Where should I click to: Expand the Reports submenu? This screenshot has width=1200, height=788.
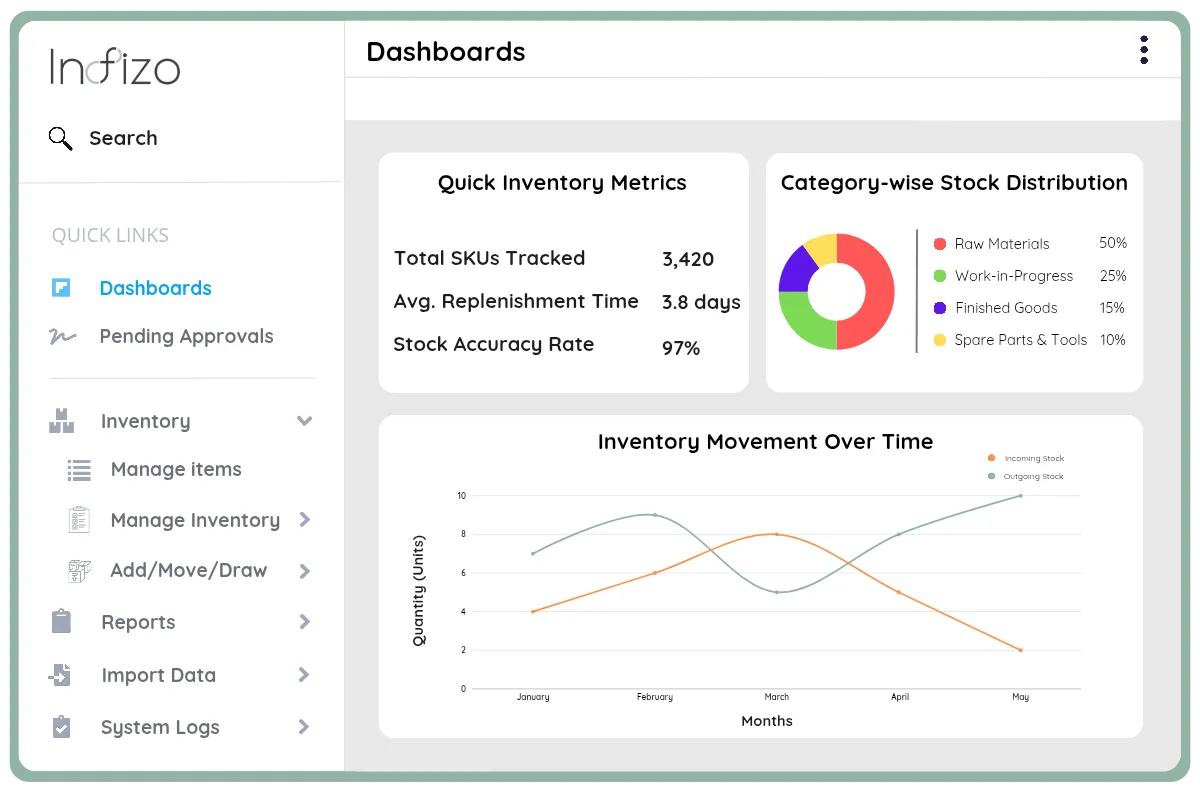pyautogui.click(x=304, y=622)
